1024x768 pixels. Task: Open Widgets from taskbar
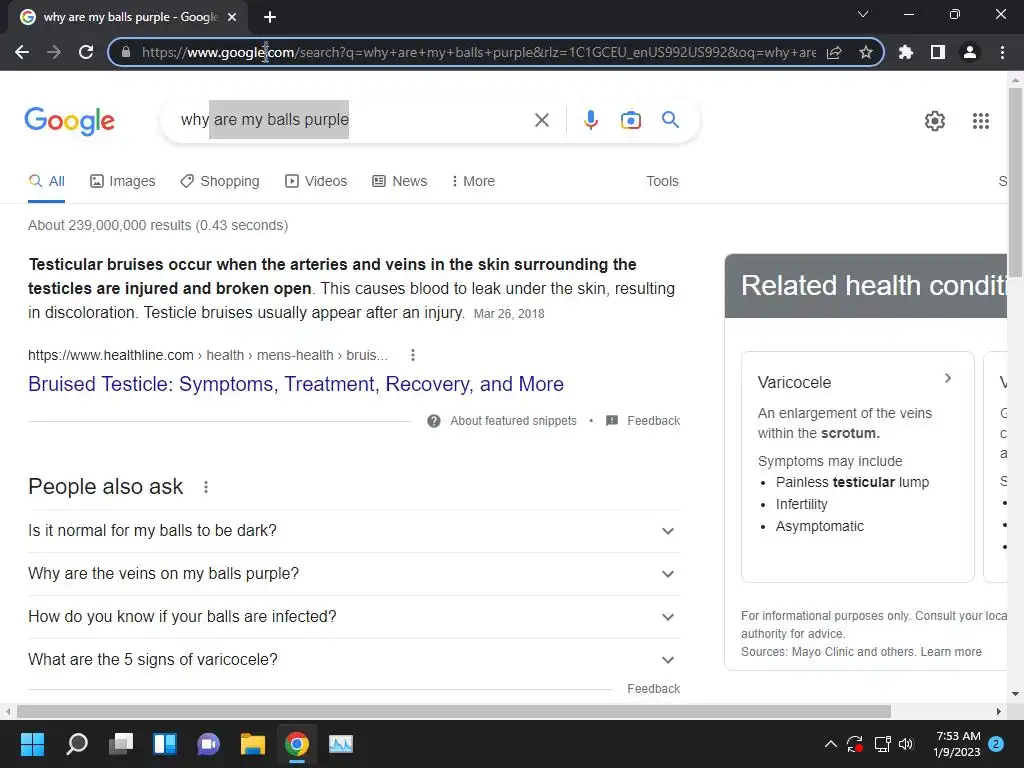click(165, 744)
